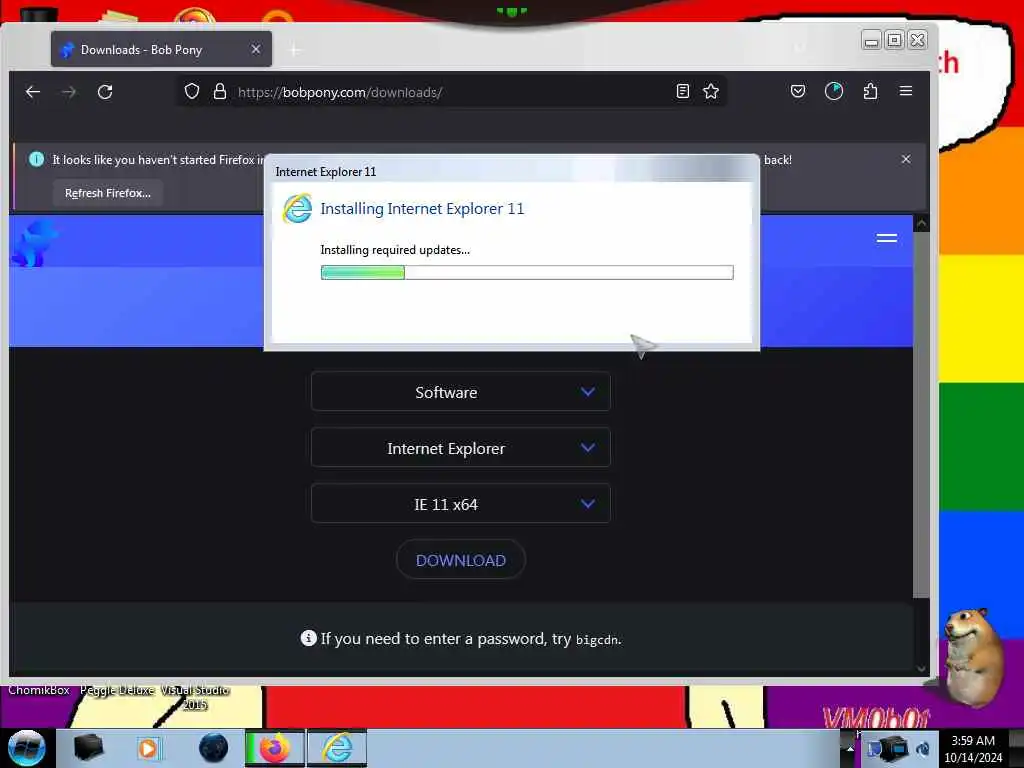View site security via the padlock icon

point(220,91)
